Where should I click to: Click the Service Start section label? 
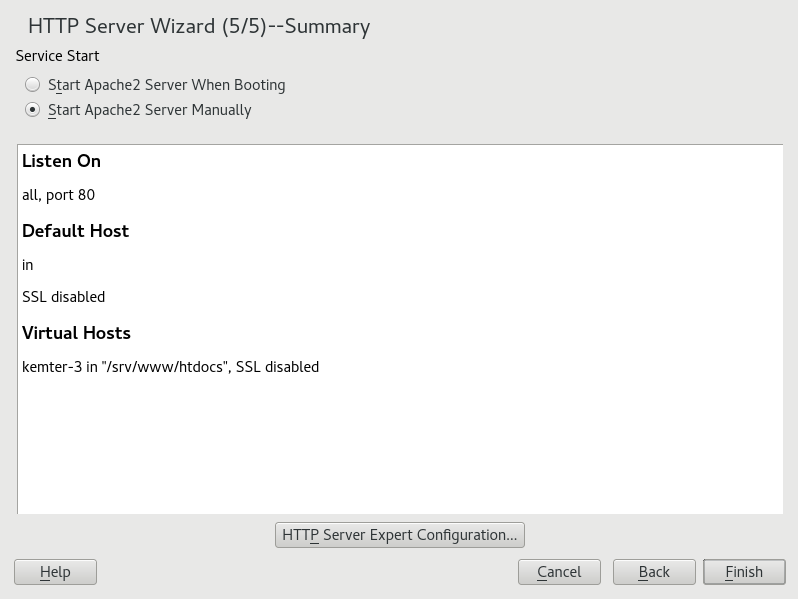(x=57, y=56)
